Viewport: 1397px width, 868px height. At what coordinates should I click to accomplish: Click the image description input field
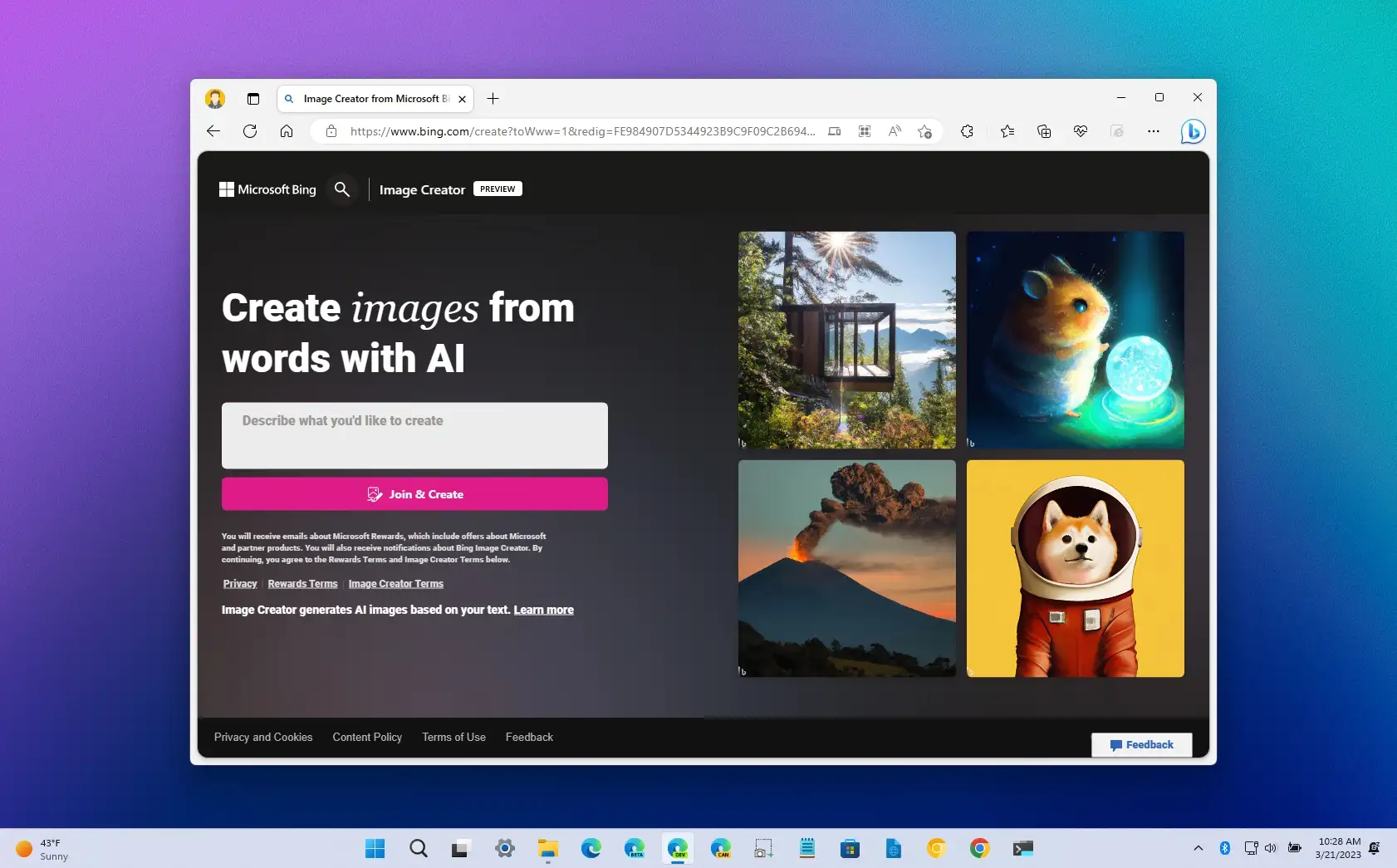click(414, 435)
